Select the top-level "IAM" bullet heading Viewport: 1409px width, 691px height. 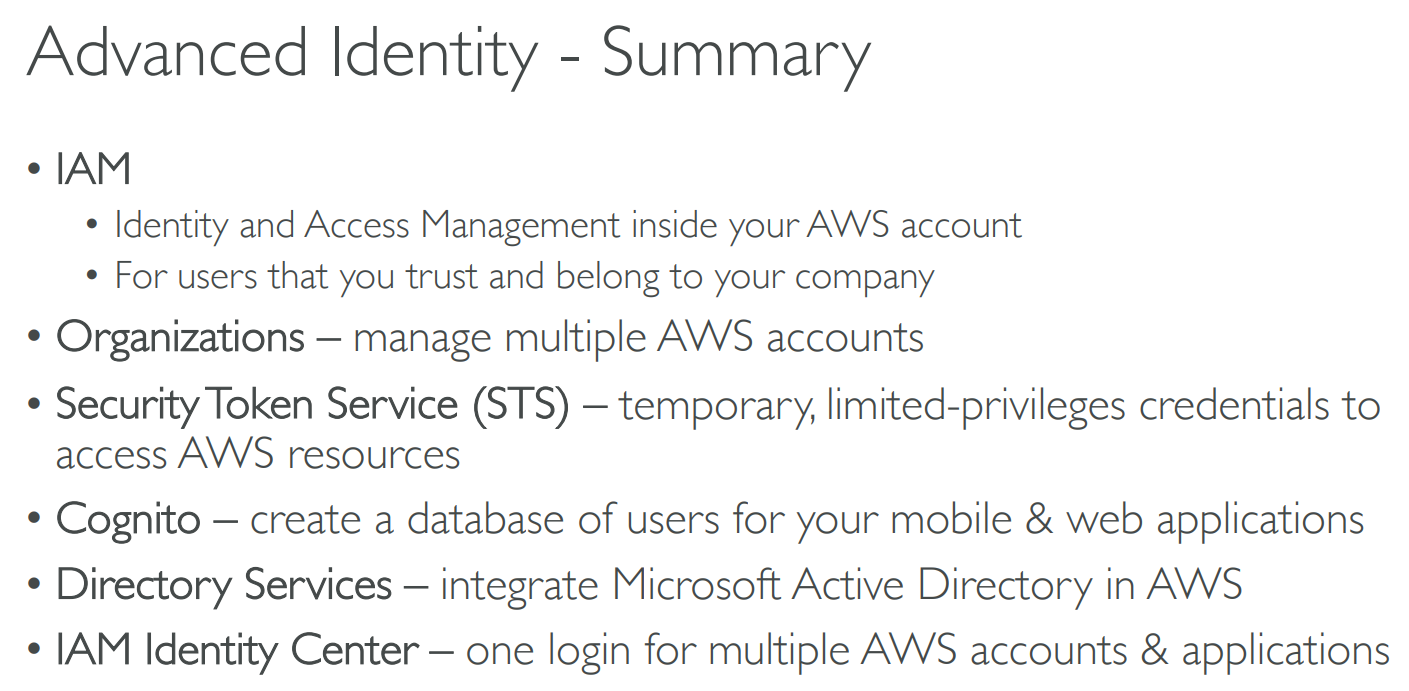tap(93, 170)
